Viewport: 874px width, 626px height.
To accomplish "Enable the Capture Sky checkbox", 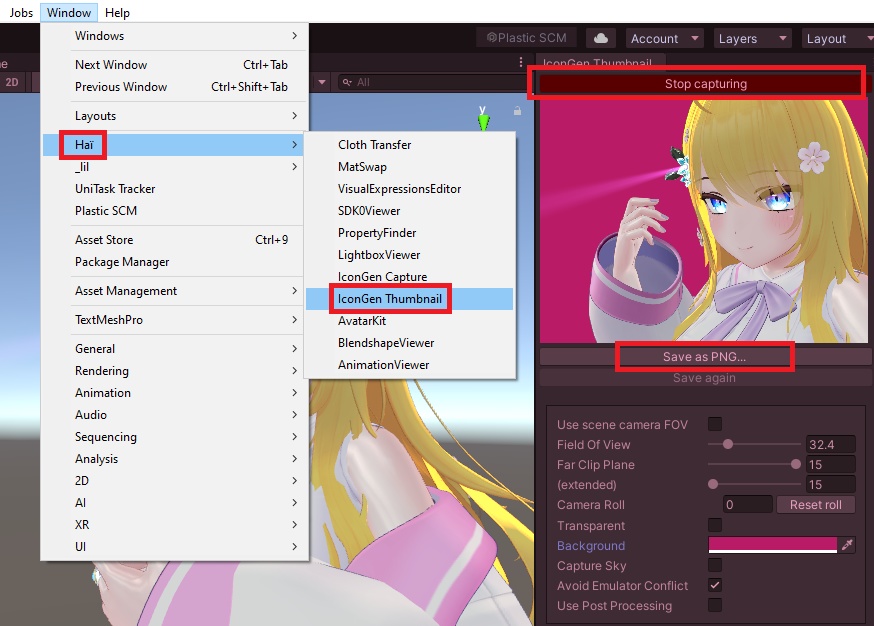I will click(715, 565).
